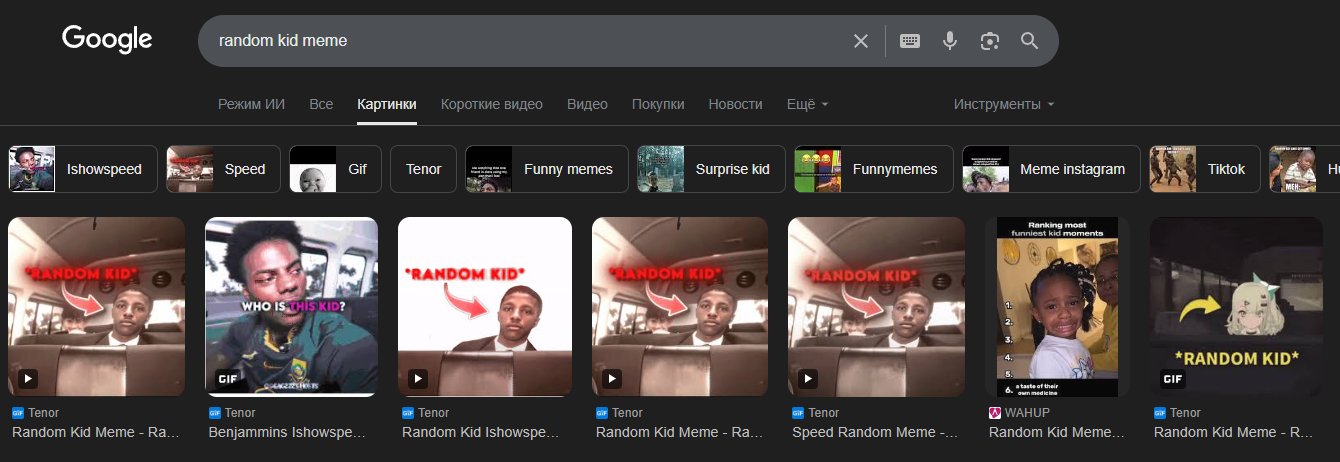
Task: Select the Speed filter chip
Action: click(x=223, y=169)
